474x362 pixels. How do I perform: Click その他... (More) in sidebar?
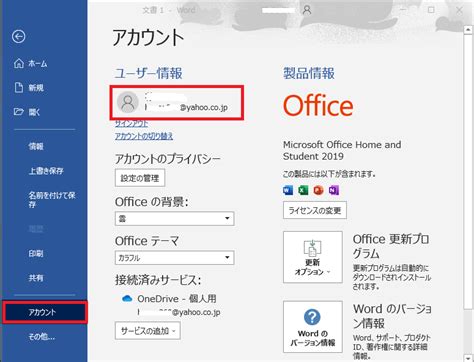pos(41,337)
